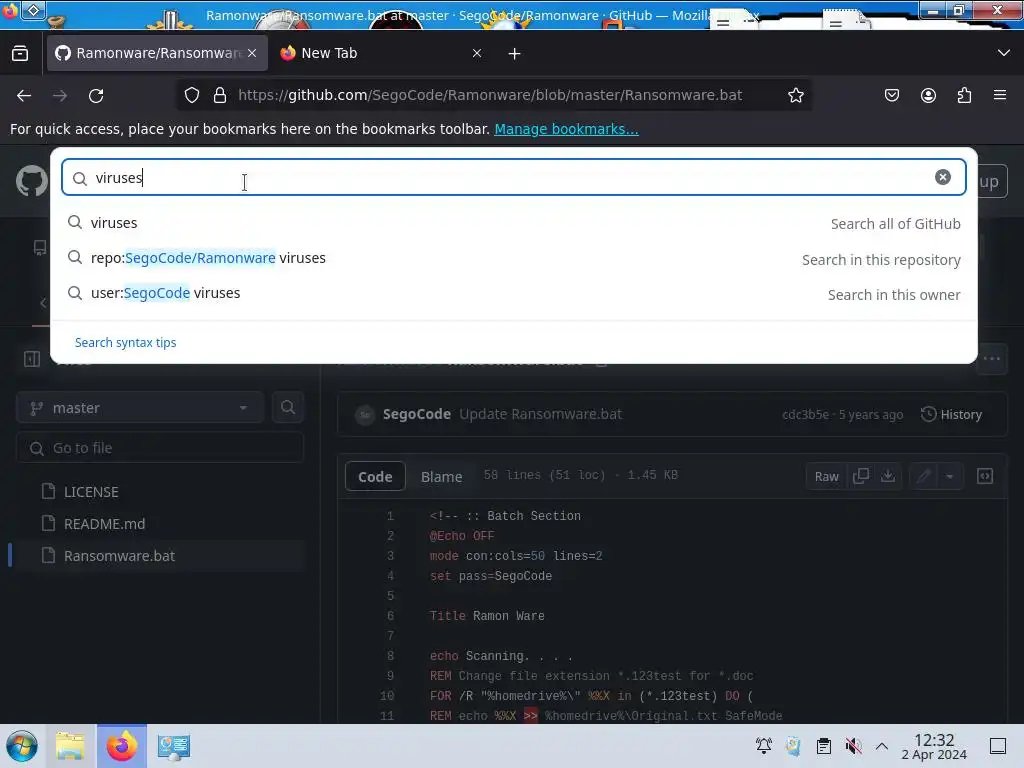Open the tracking protection shield icon

click(192, 95)
